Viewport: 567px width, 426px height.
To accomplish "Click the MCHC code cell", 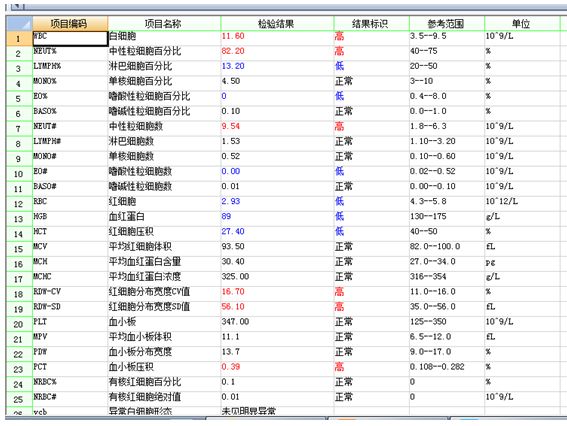I will [x=70, y=279].
